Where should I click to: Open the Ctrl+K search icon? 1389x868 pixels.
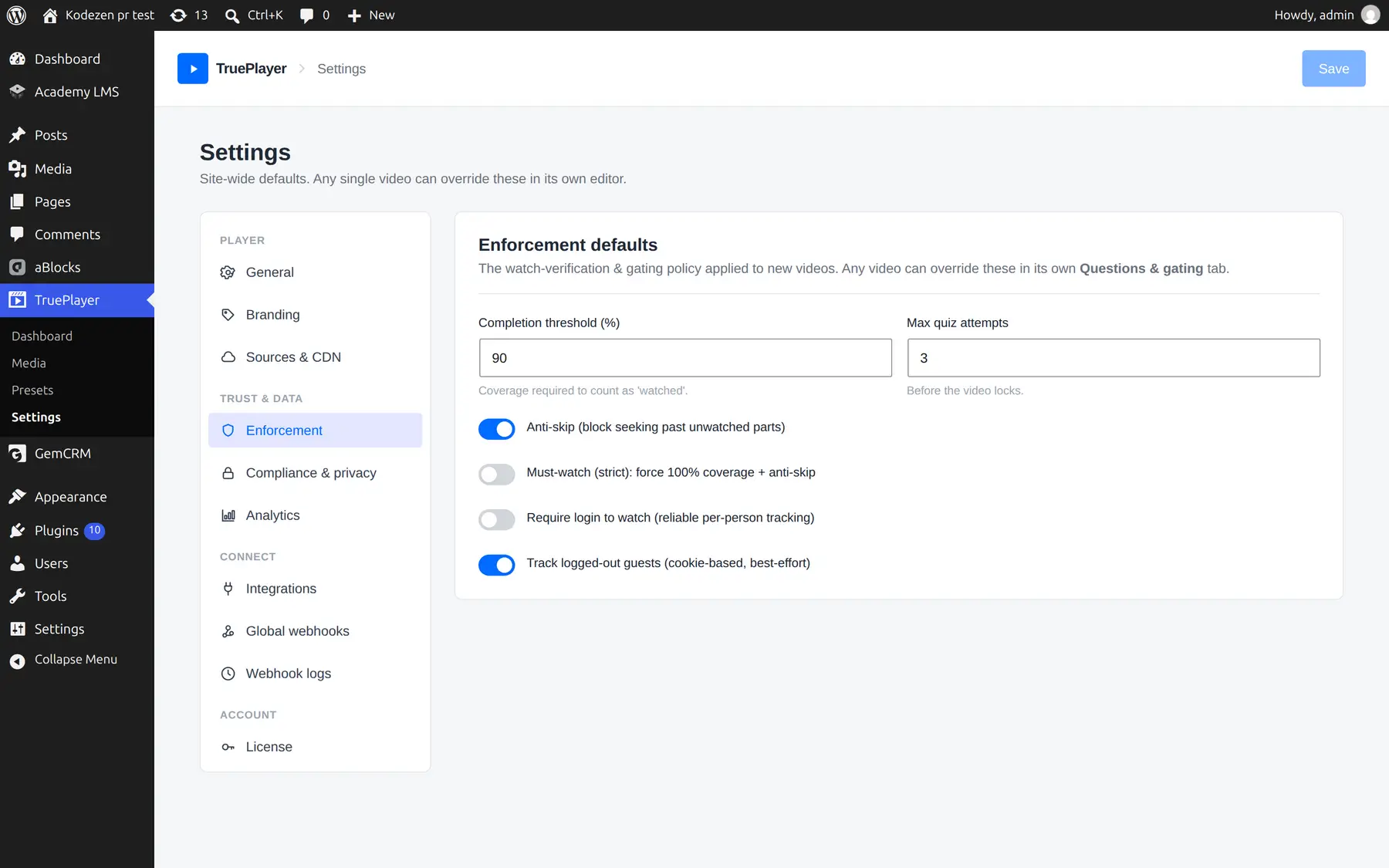[231, 15]
